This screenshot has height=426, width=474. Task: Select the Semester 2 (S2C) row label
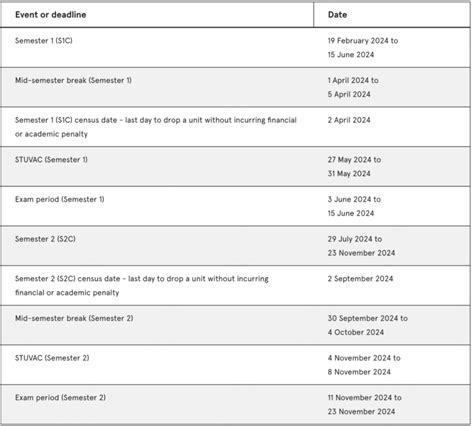coord(45,239)
